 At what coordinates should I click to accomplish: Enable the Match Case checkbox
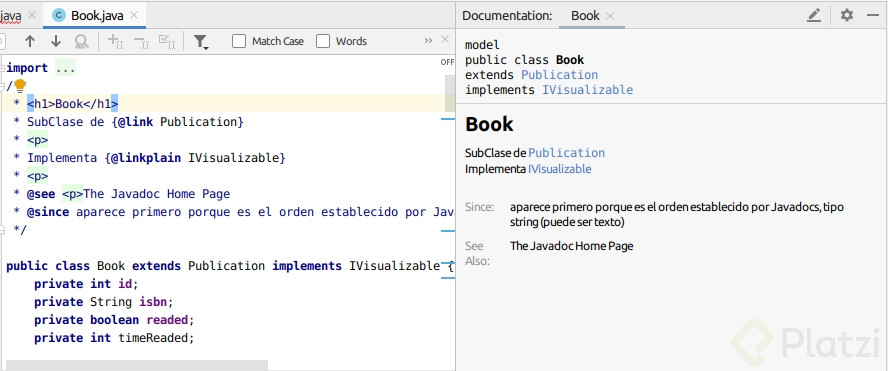239,41
